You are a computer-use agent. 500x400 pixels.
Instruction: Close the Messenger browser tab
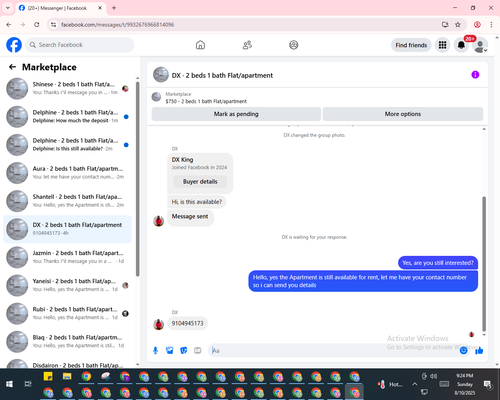click(x=100, y=8)
